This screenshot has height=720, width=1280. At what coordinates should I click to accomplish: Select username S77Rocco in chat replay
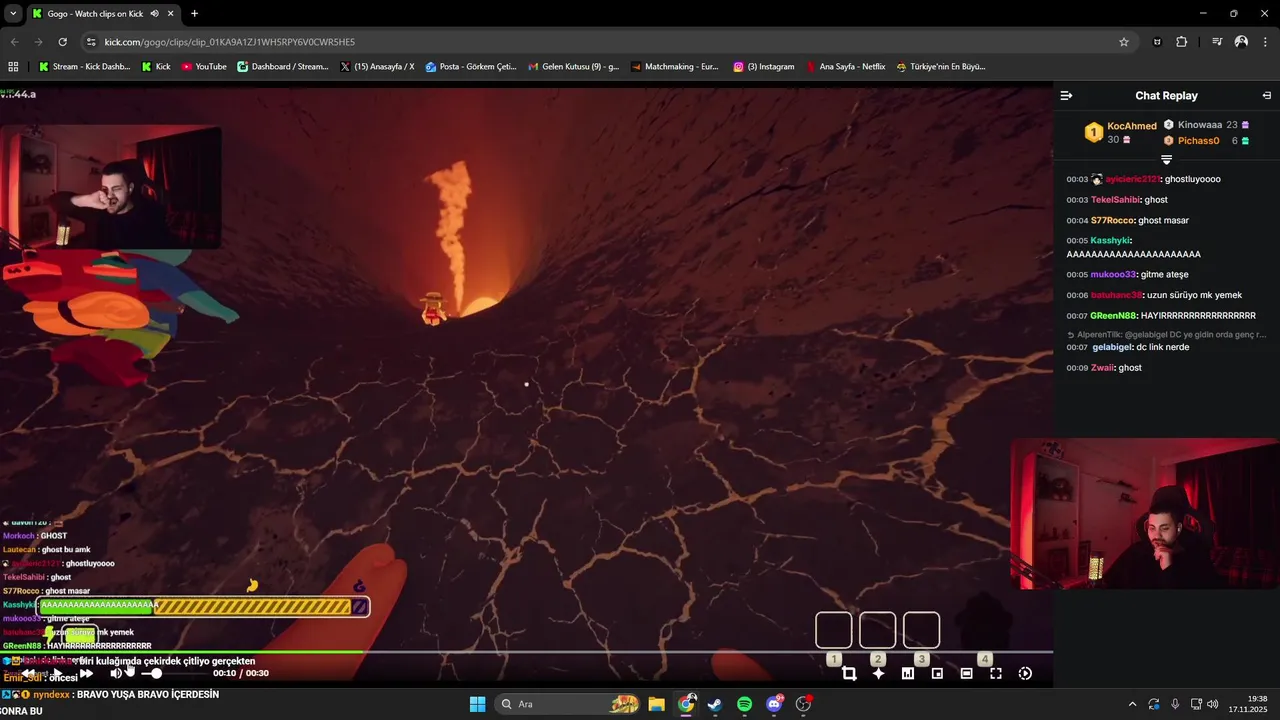point(1112,220)
